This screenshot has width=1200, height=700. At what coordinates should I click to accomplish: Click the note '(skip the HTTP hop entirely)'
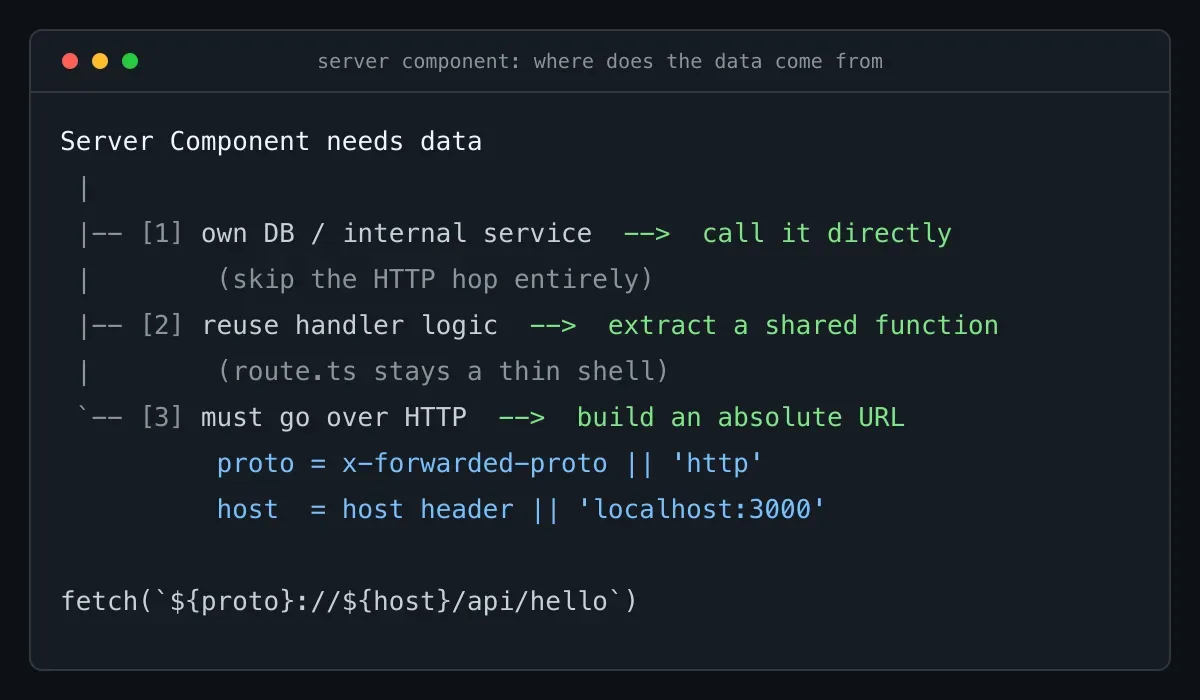[x=435, y=279]
